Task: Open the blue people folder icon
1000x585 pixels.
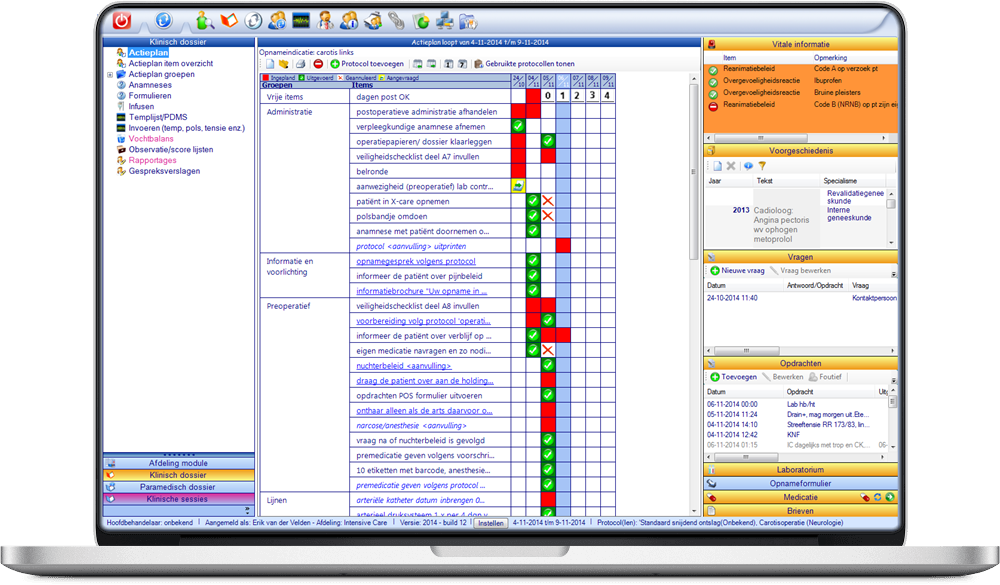Action: [468, 21]
